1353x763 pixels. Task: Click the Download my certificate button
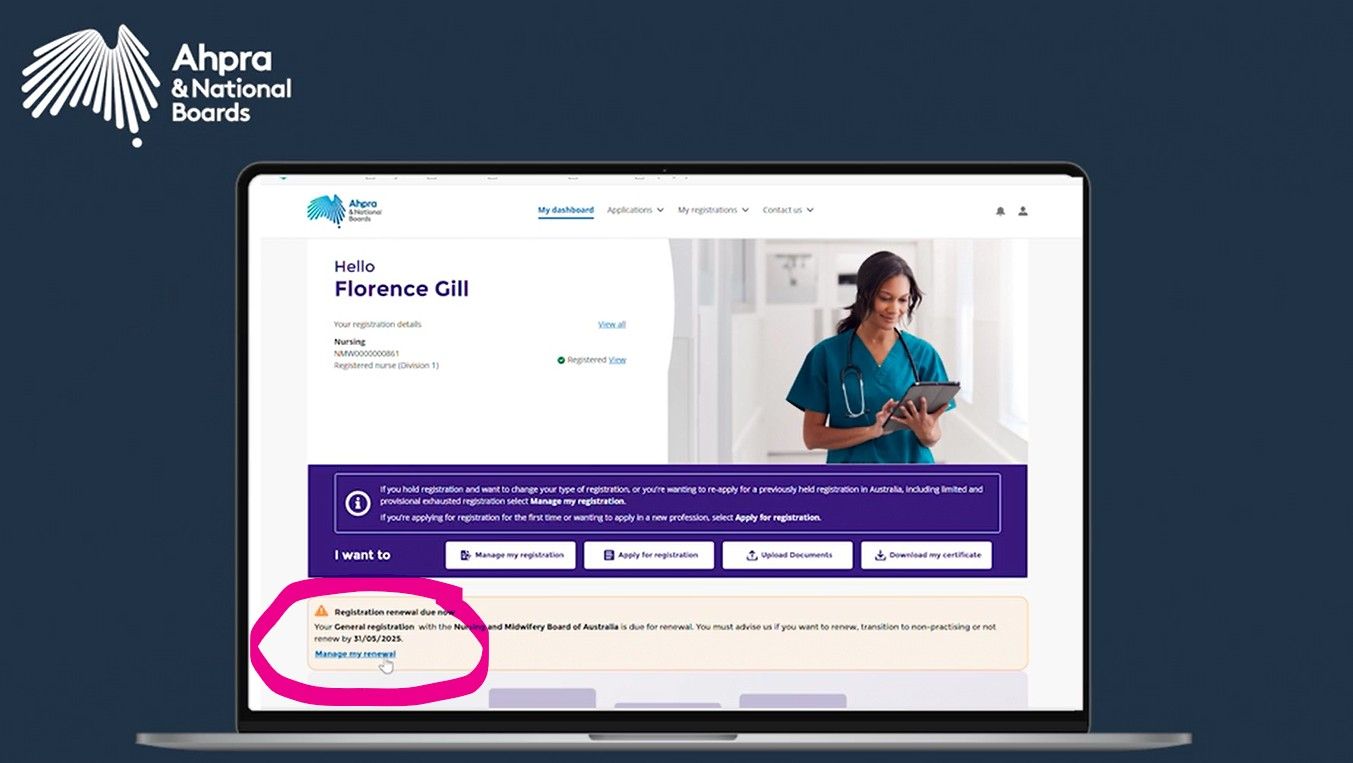[926, 555]
